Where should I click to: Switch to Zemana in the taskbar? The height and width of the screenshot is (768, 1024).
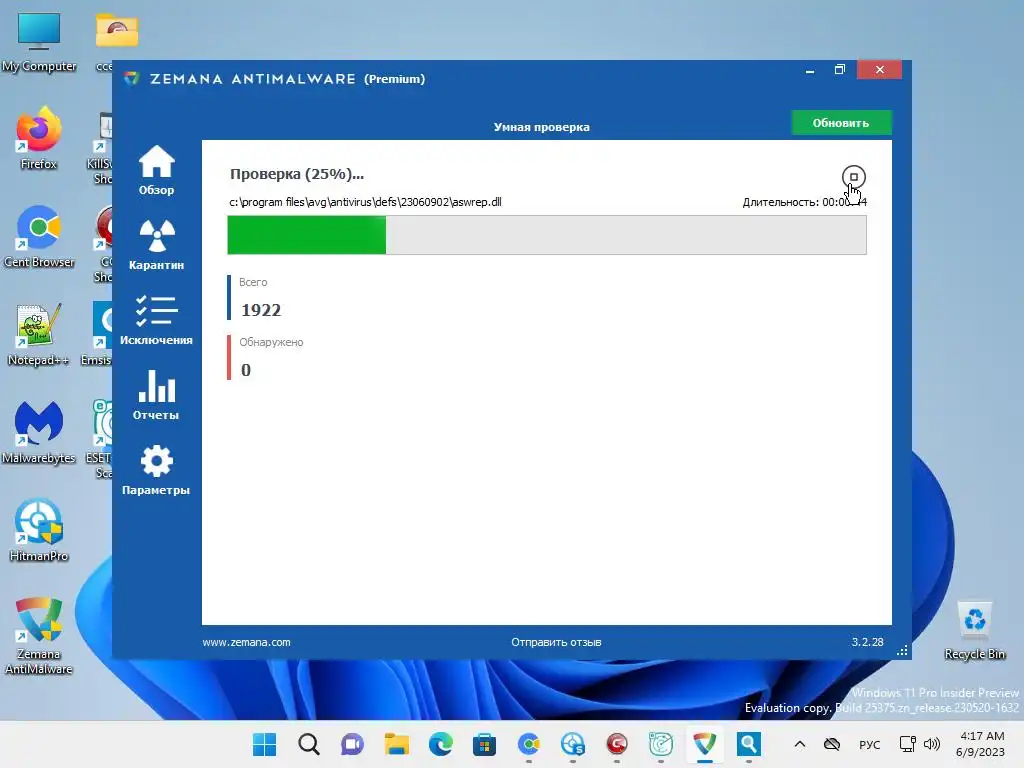click(705, 744)
